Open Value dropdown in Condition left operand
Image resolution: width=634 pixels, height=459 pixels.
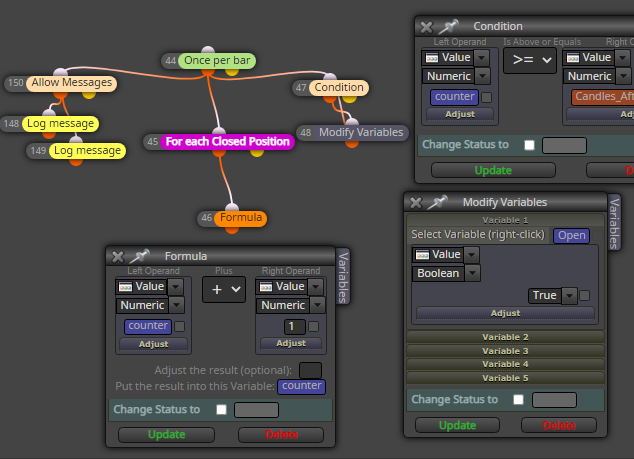481,58
